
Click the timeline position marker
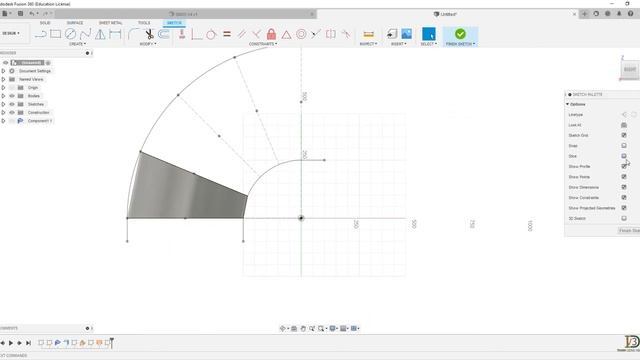click(x=111, y=342)
